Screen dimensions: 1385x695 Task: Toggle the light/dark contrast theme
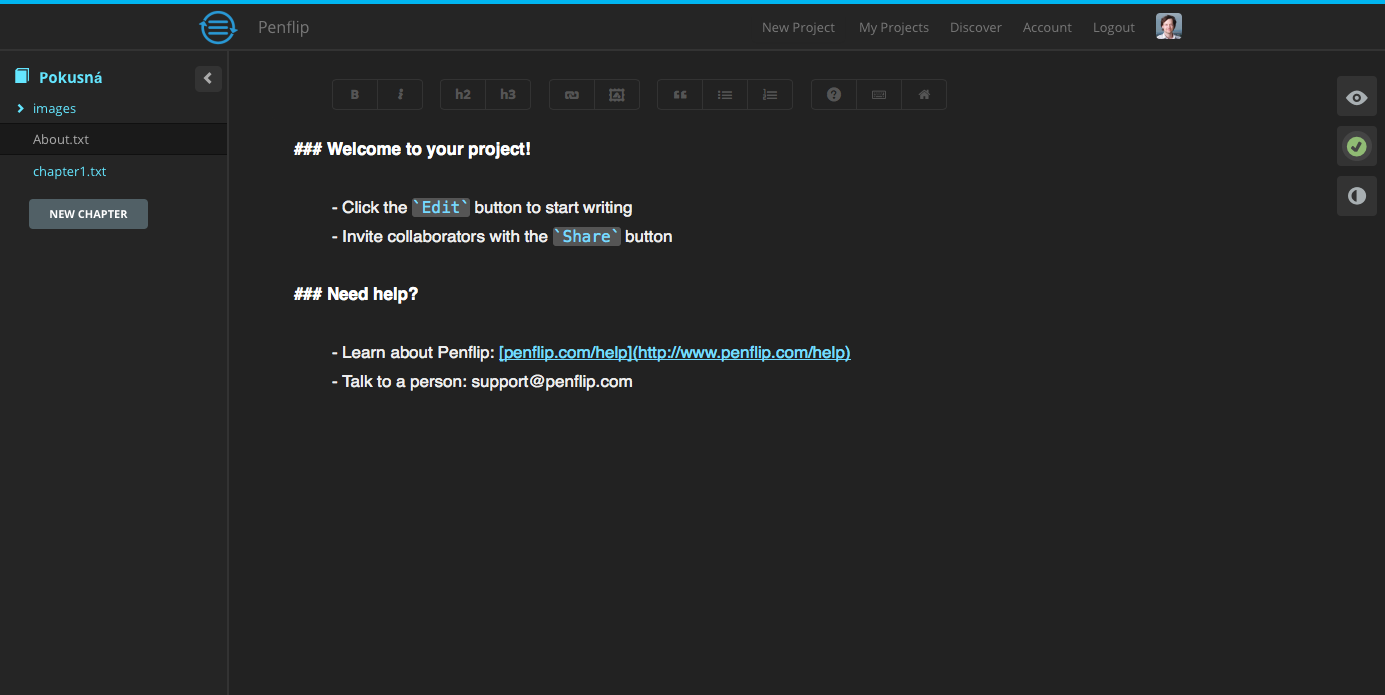(1357, 196)
